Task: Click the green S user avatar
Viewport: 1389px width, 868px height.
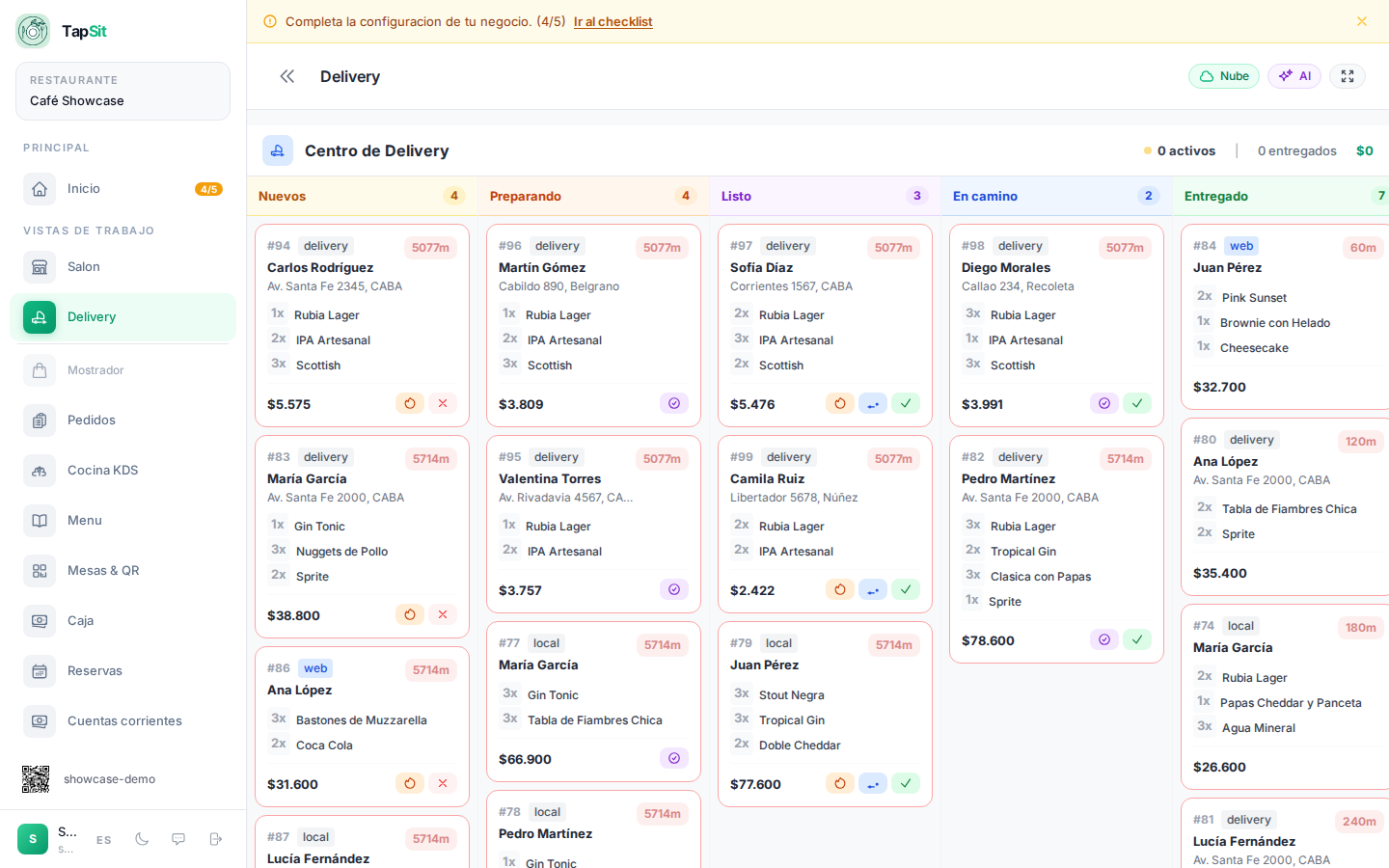Action: [33, 839]
